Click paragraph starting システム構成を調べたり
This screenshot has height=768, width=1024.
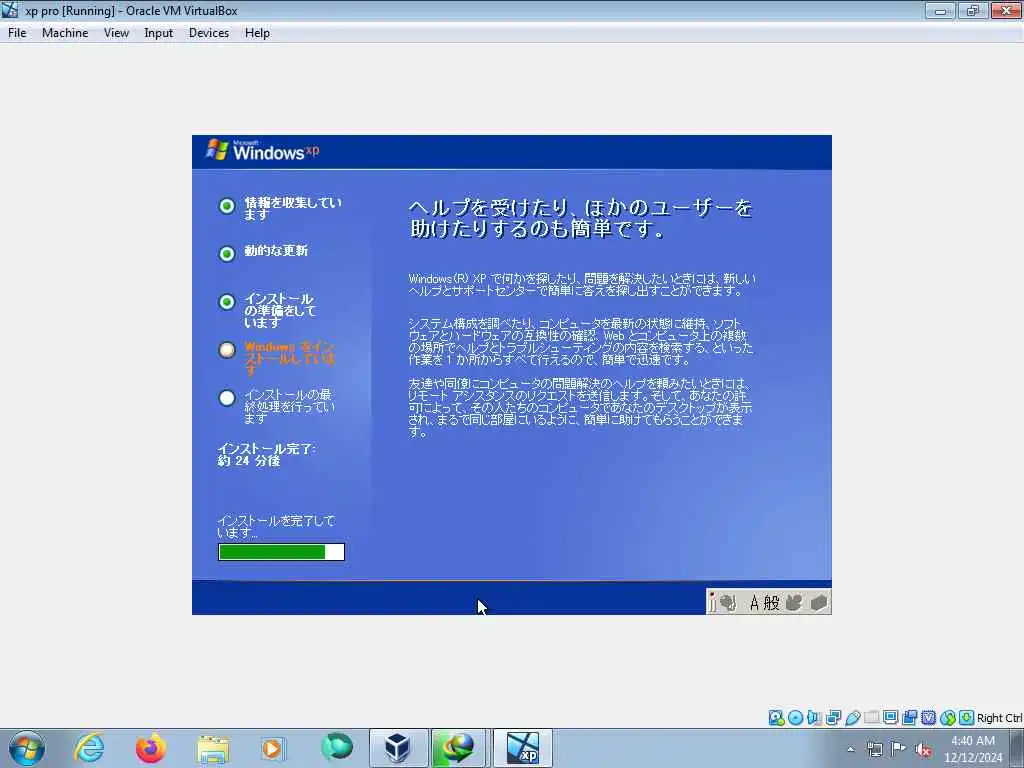(581, 342)
